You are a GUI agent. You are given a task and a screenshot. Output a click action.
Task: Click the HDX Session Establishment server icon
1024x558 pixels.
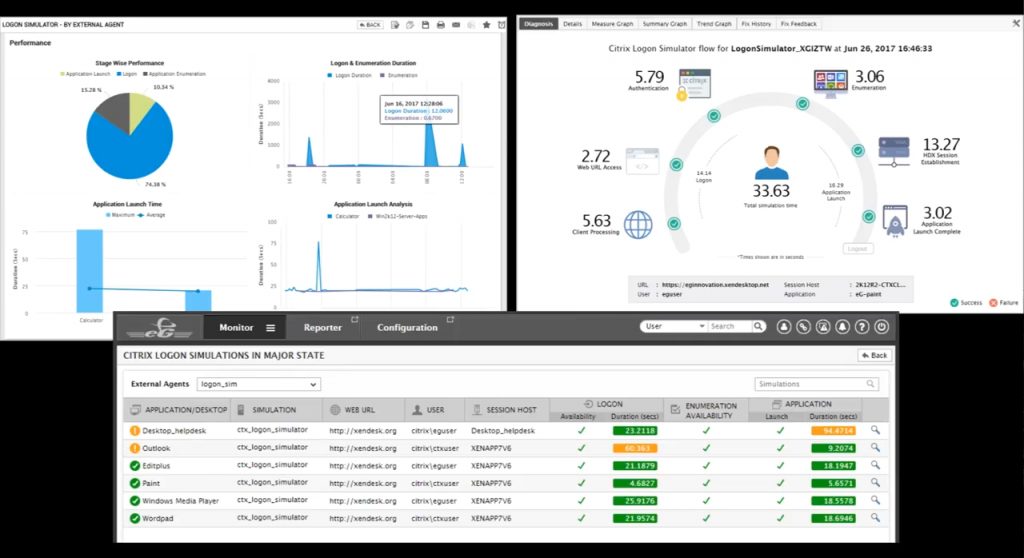tap(894, 152)
